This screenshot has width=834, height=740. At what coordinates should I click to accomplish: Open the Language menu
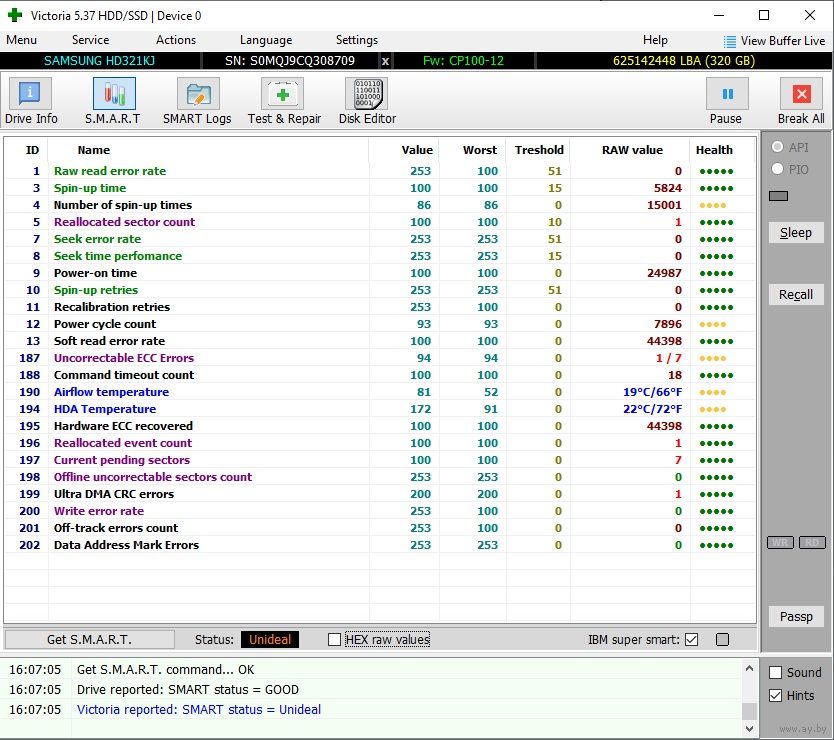(266, 40)
